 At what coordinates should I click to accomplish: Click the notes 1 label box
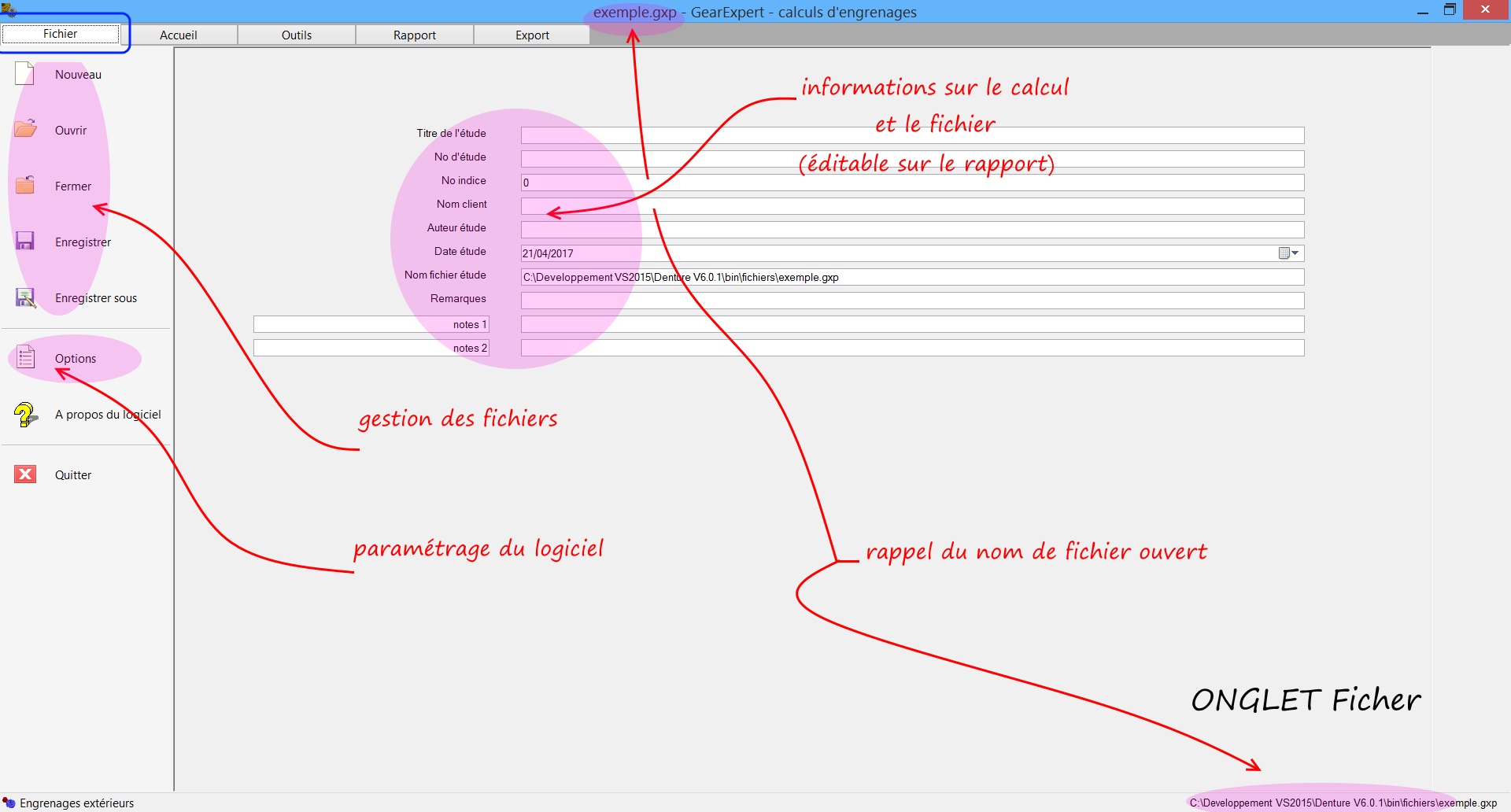coord(371,324)
